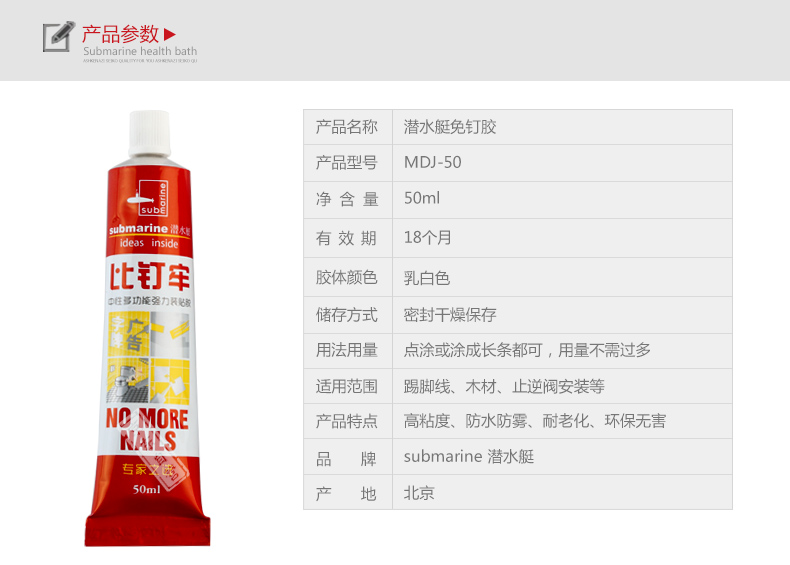
Task: Click the 北京 origin value
Action: click(419, 493)
